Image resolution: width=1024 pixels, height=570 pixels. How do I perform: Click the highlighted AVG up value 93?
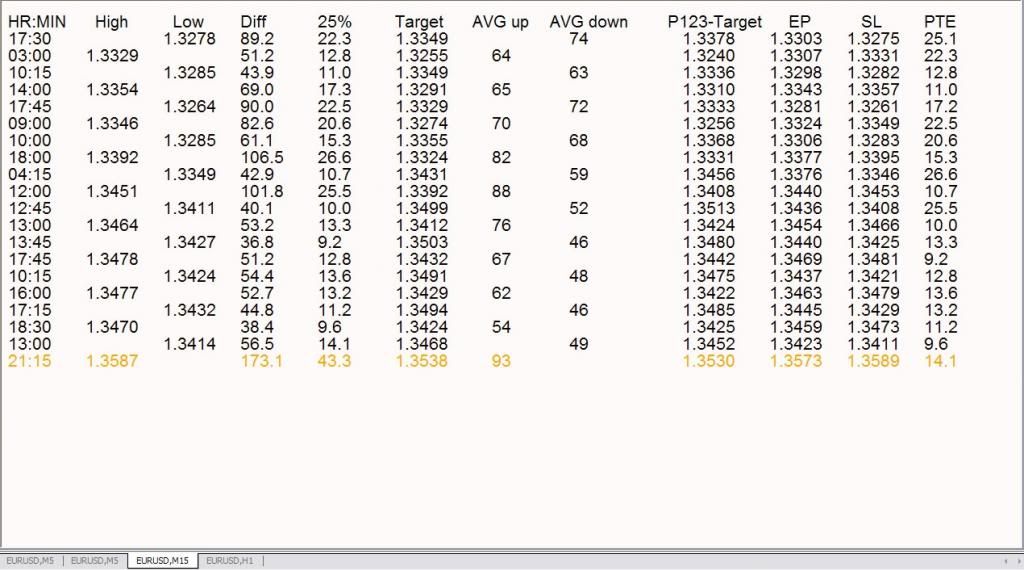[x=501, y=362]
